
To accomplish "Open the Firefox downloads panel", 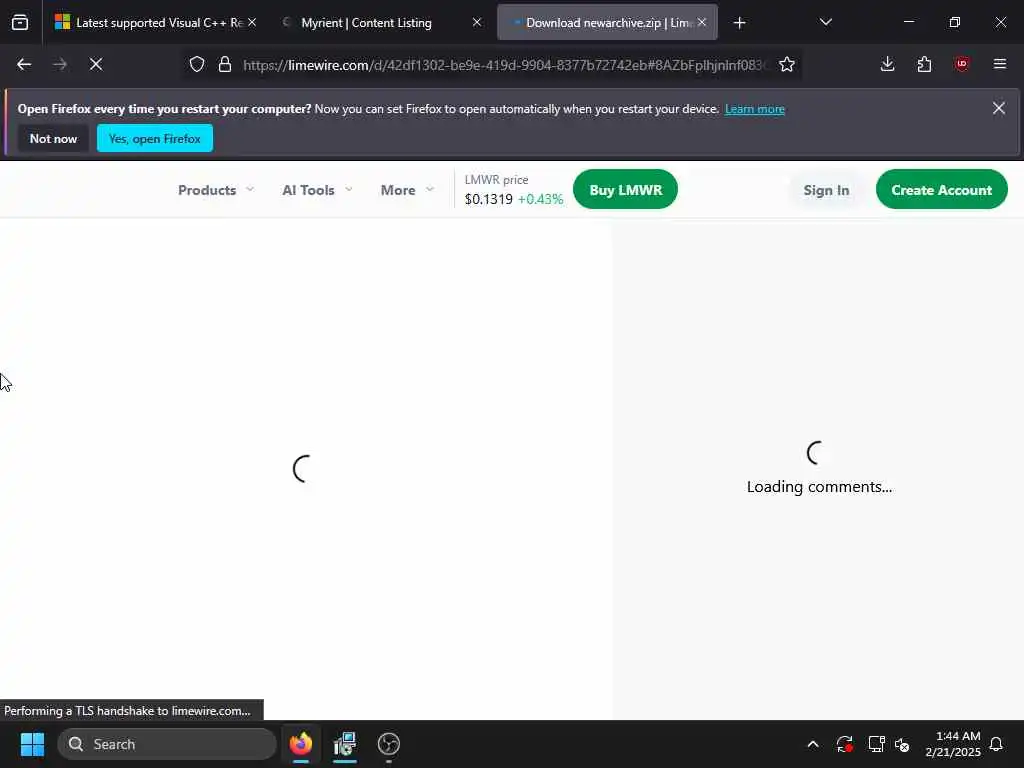I will (888, 64).
